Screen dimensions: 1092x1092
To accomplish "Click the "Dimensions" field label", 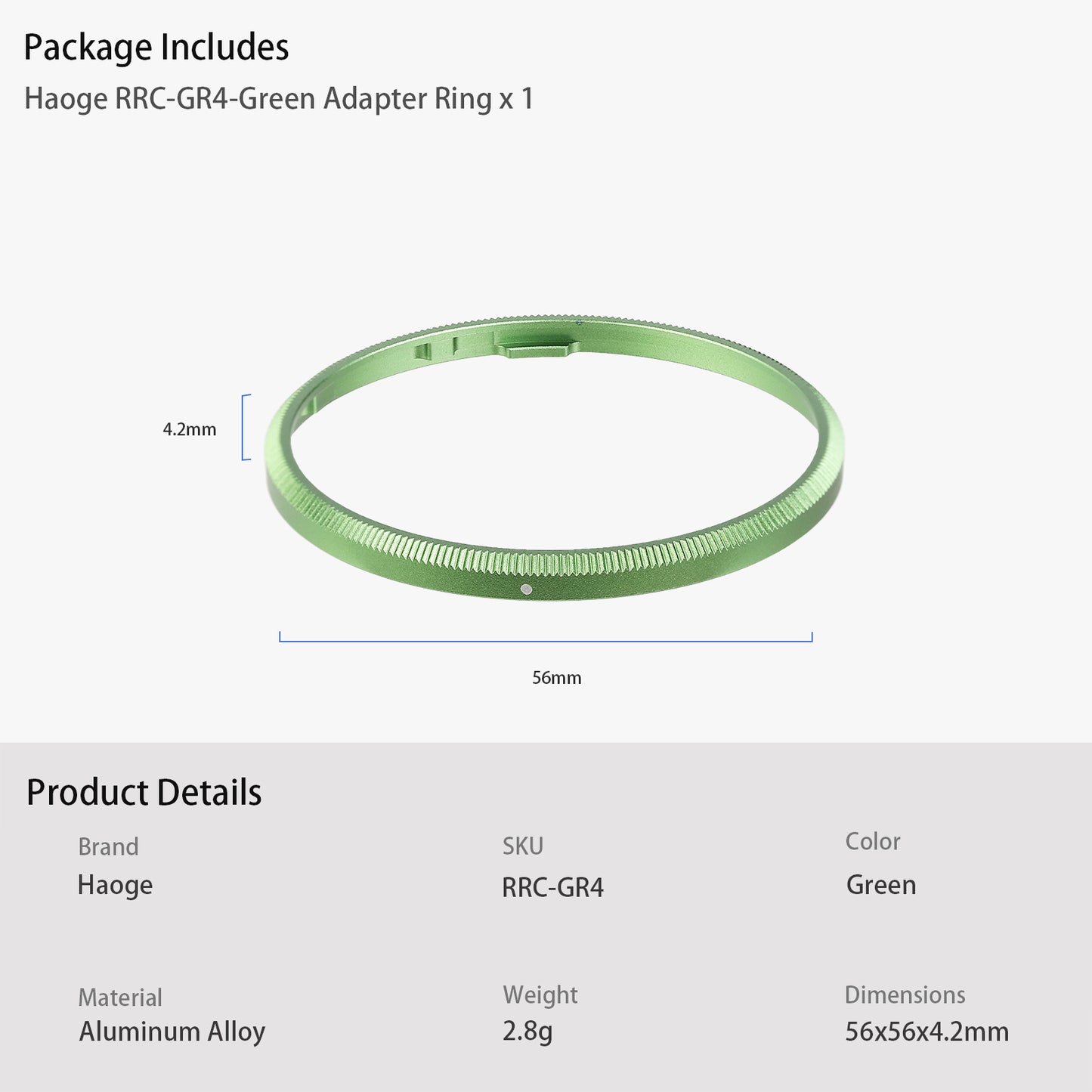I will 905,995.
